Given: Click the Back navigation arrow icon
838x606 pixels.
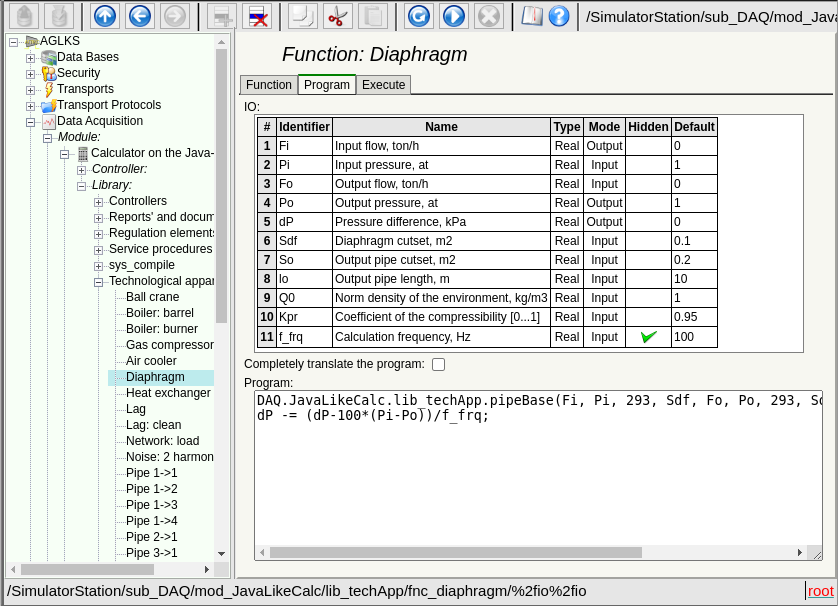Looking at the screenshot, I should pos(140,16).
